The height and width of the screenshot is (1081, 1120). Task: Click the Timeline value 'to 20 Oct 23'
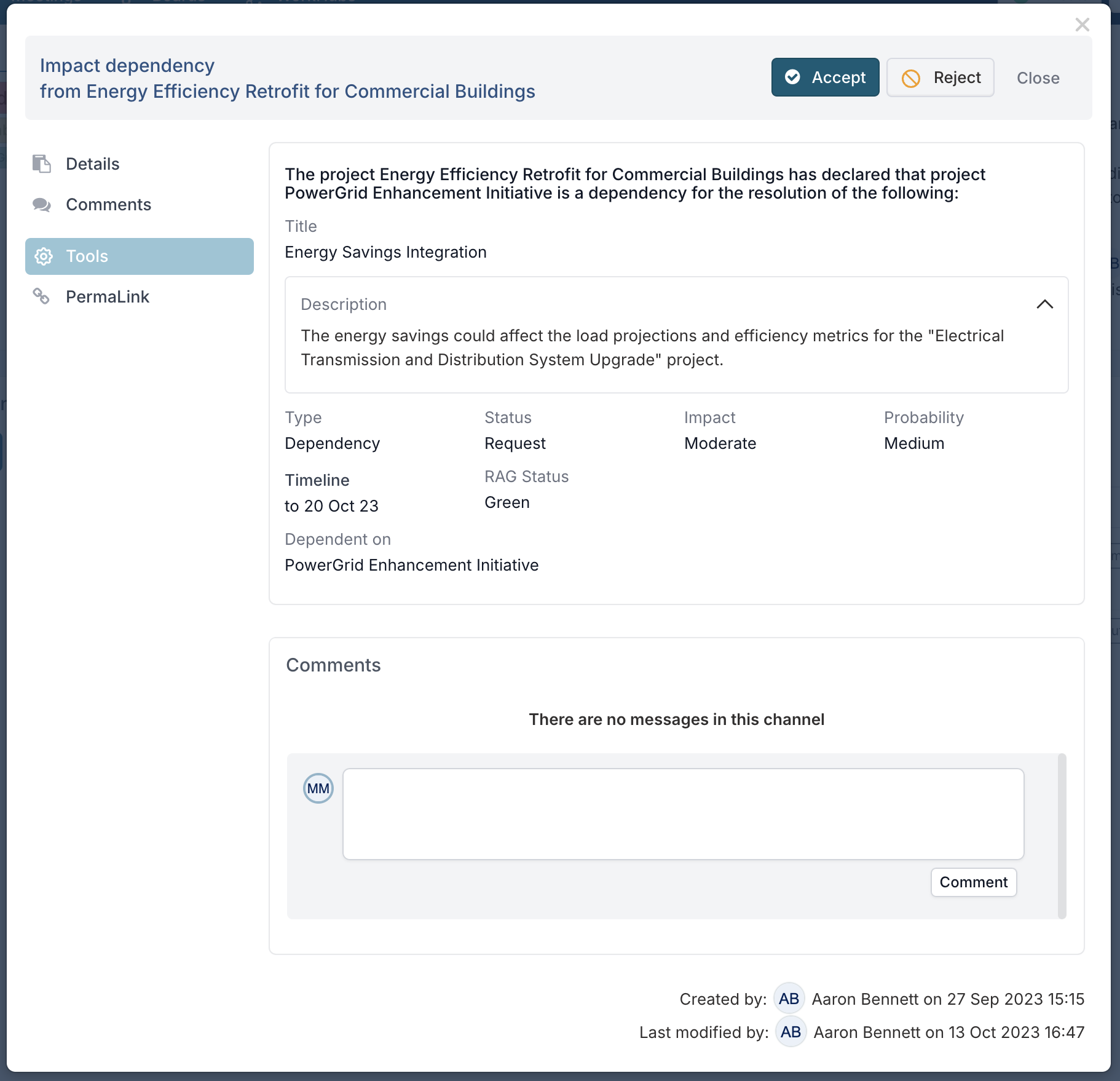pyautogui.click(x=331, y=506)
